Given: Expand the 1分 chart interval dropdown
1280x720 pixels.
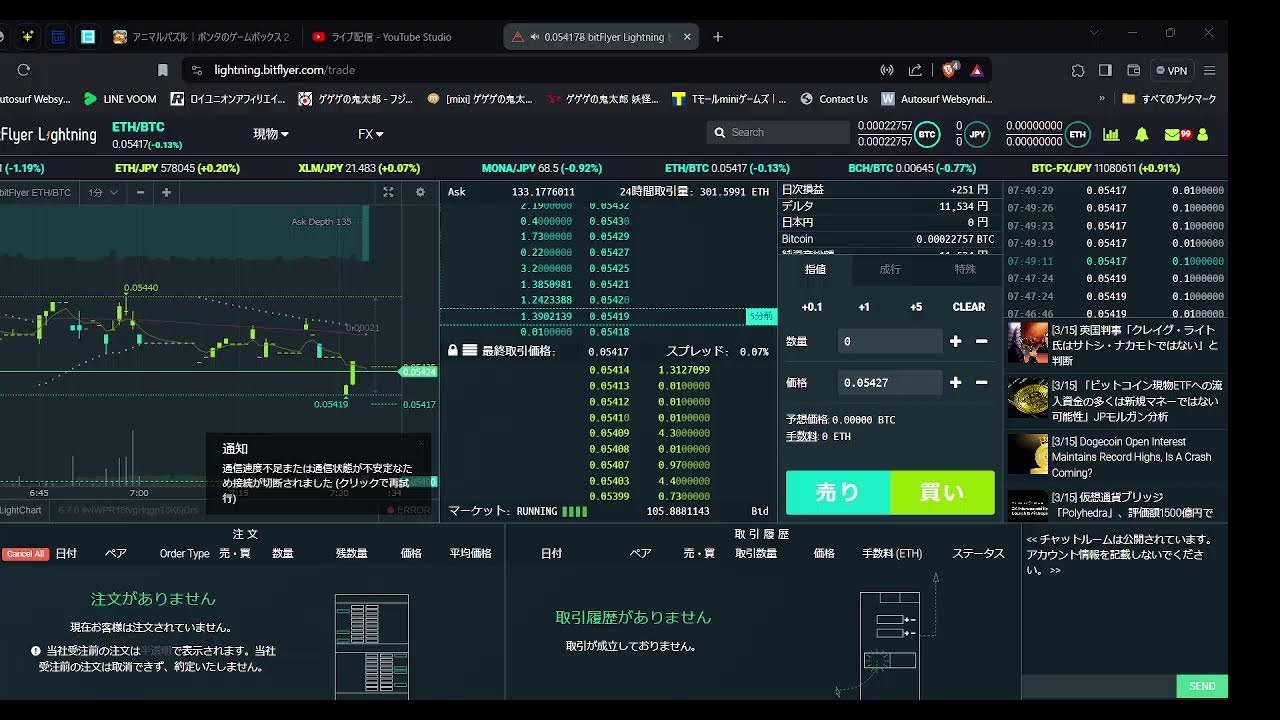Looking at the screenshot, I should click(x=103, y=192).
